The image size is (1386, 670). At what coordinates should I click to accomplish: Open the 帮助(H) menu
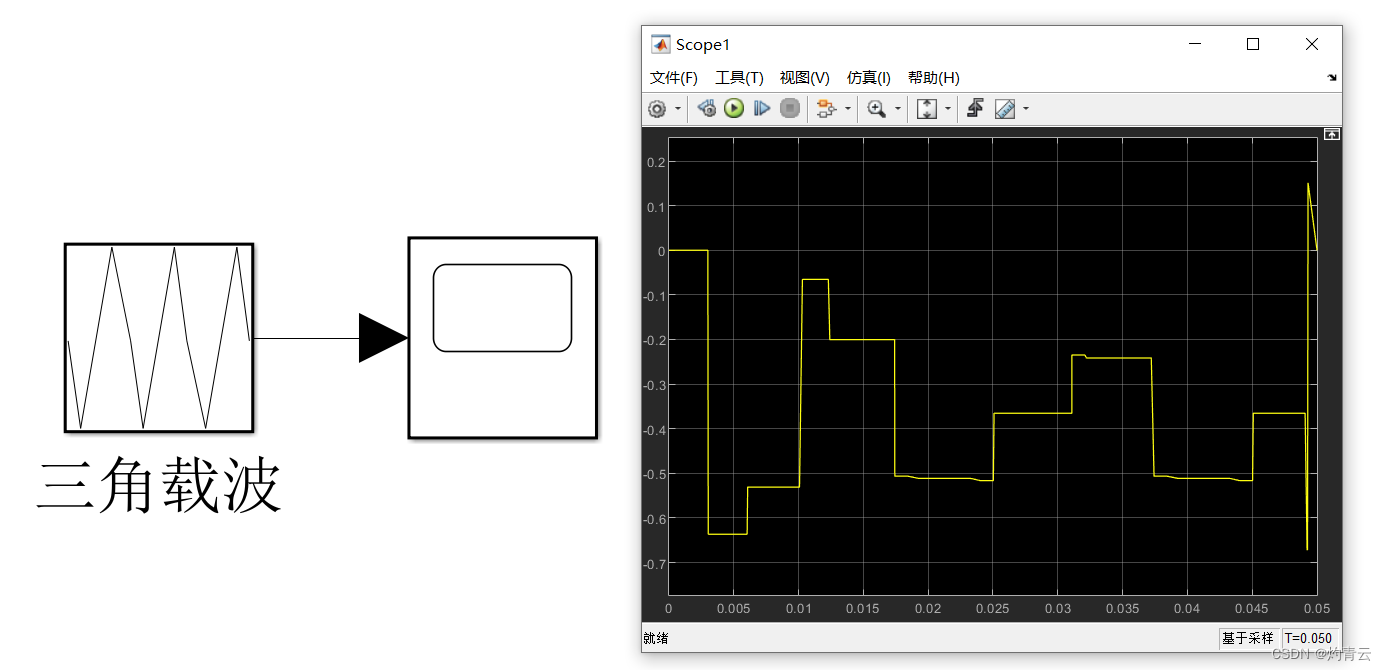(934, 78)
